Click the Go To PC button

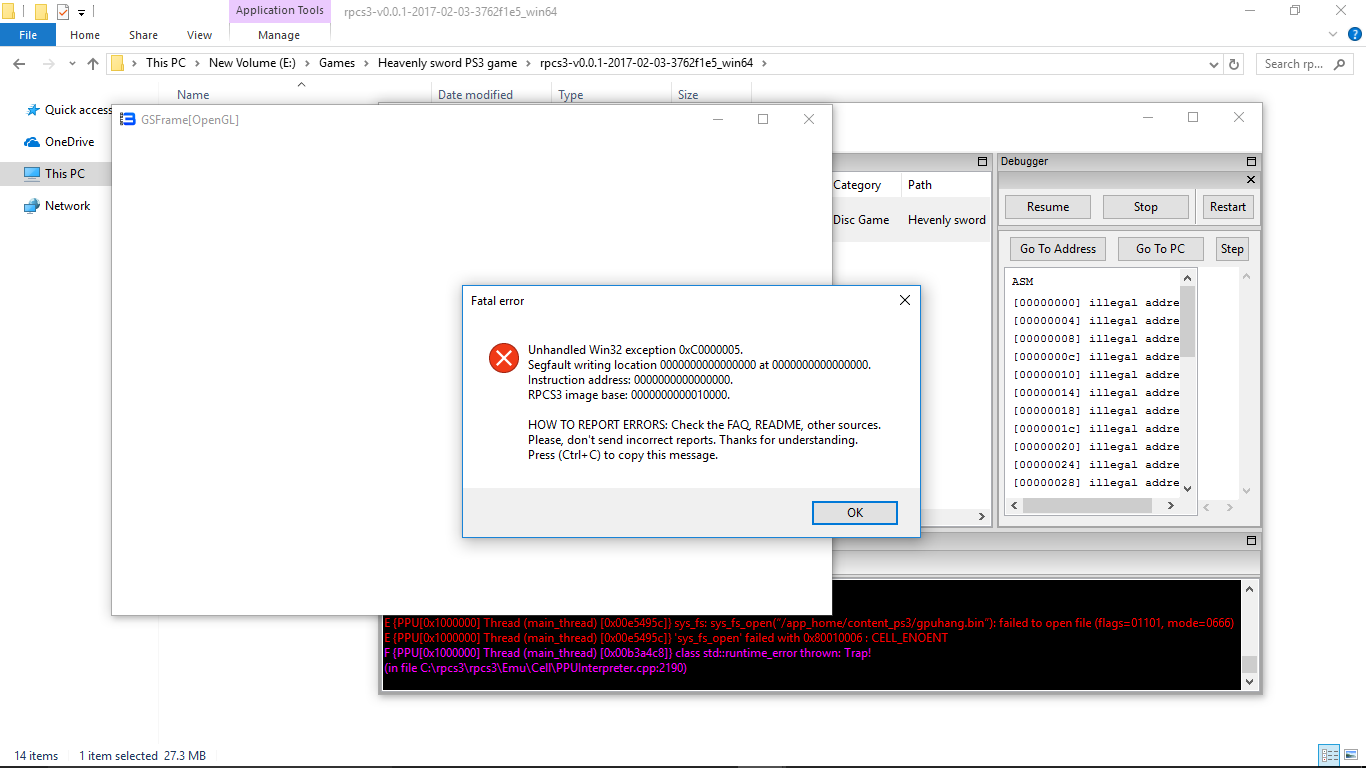point(1160,249)
